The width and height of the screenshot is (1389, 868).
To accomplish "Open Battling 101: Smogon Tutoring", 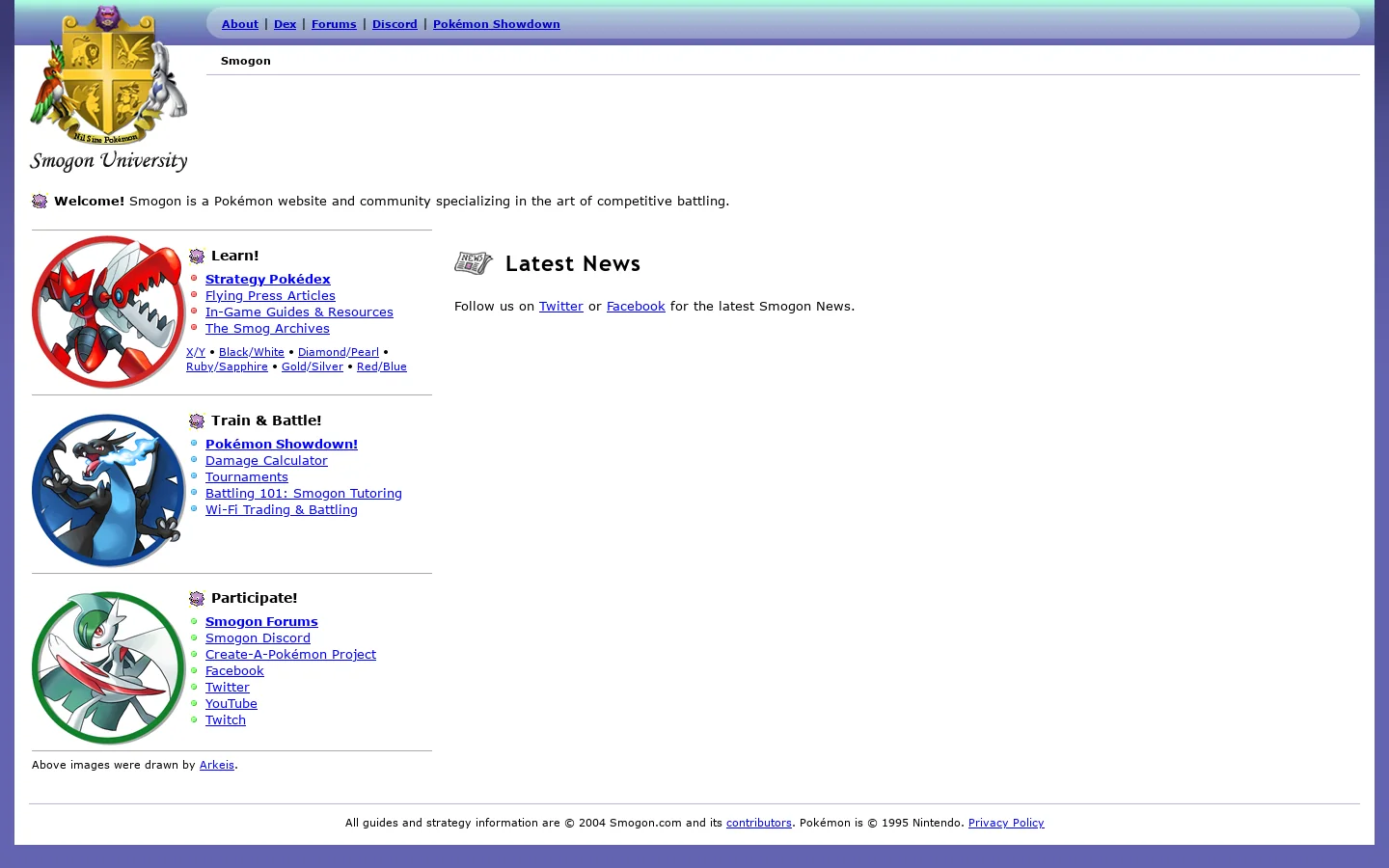I will [304, 493].
